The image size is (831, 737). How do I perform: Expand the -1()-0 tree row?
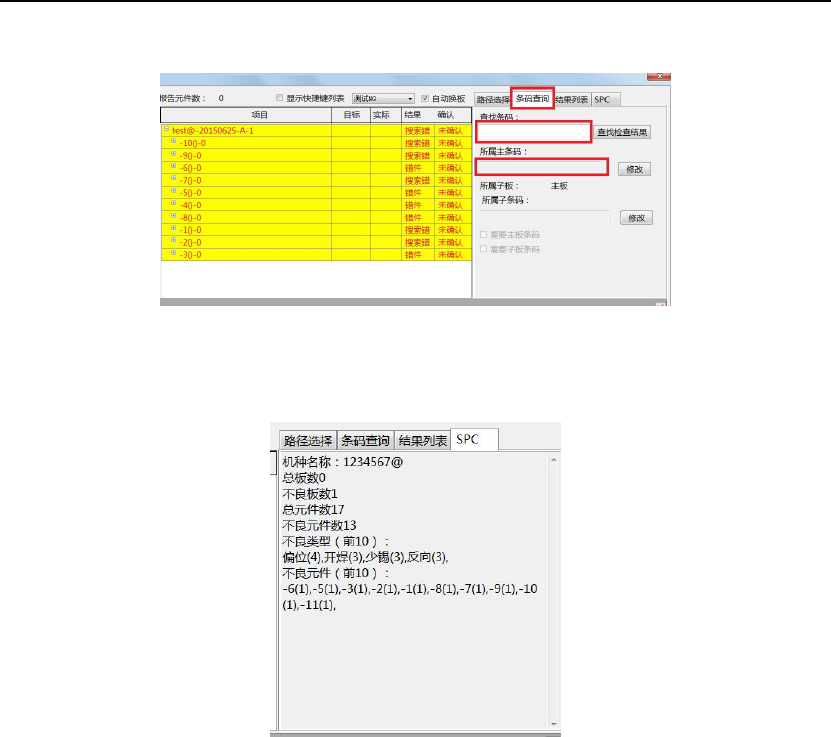tap(173, 228)
